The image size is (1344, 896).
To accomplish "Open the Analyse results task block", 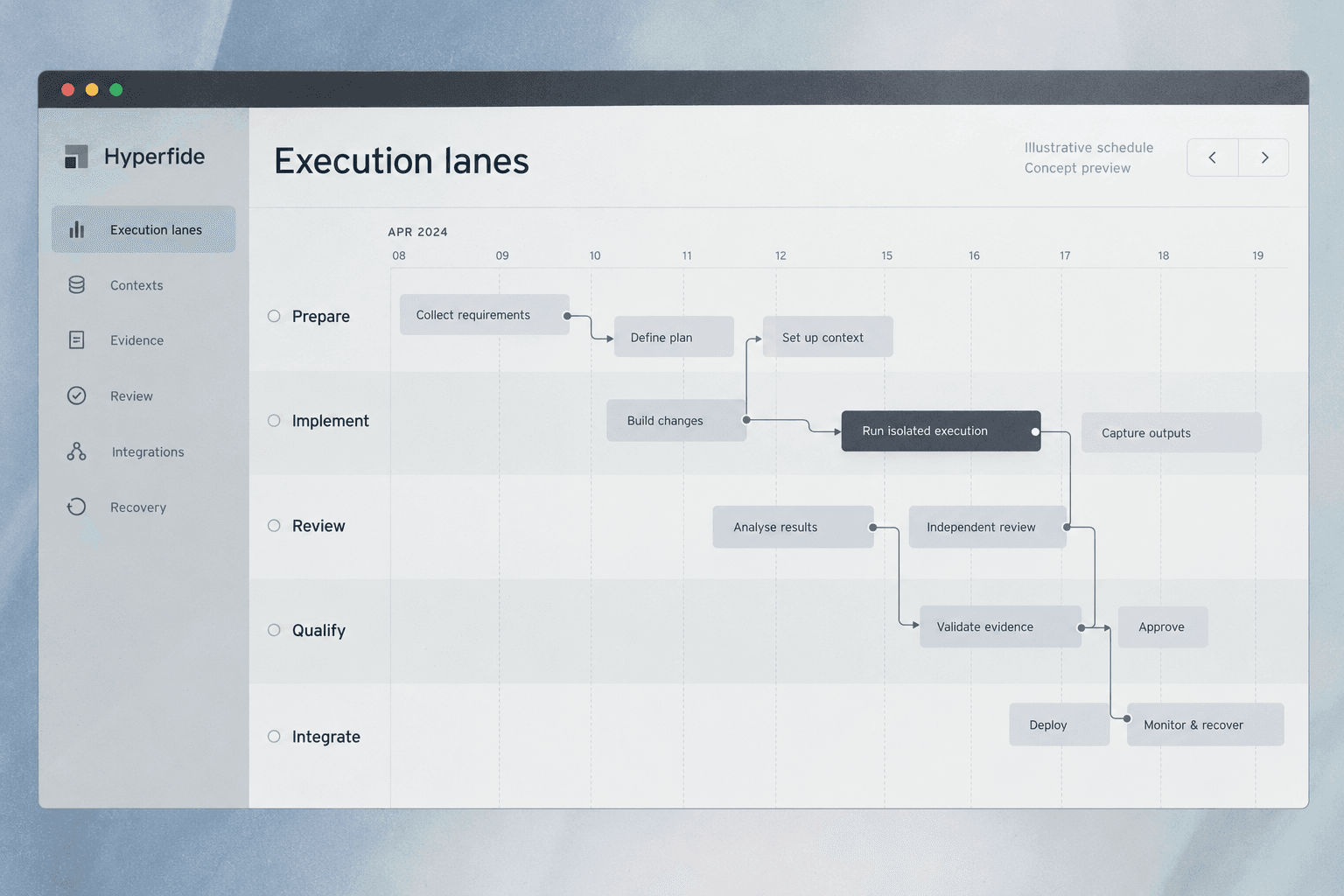I will (793, 527).
